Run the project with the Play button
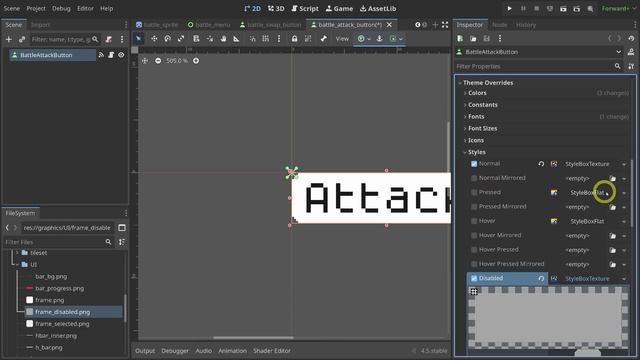 pos(509,9)
